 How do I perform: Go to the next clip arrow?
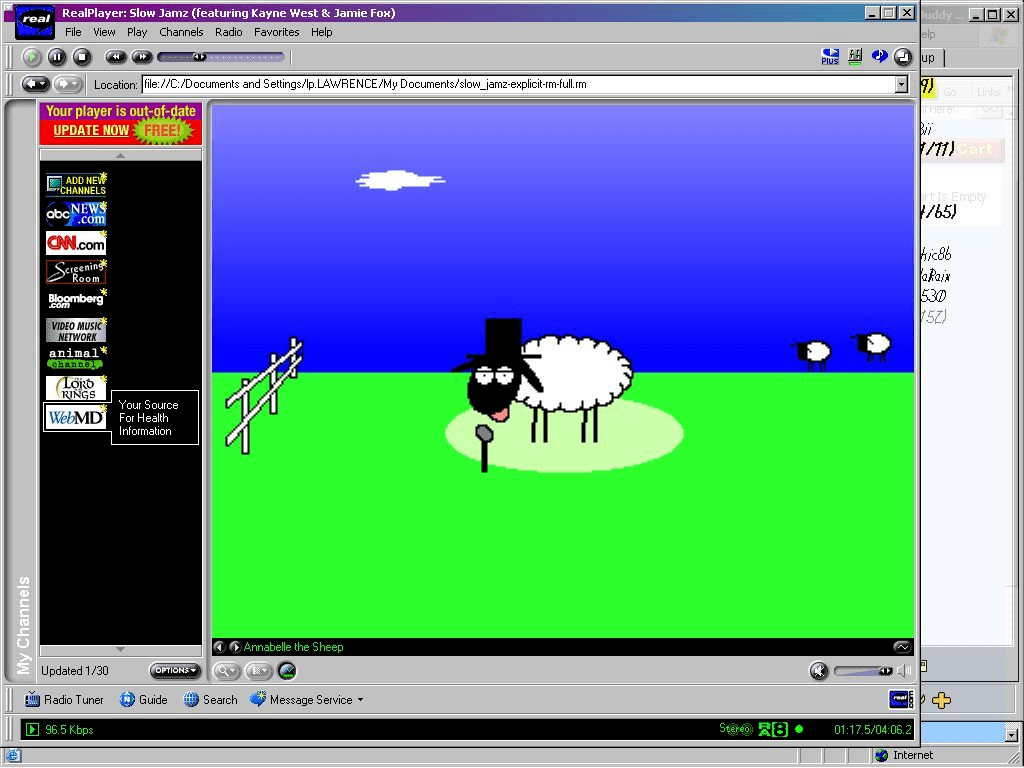tap(234, 647)
